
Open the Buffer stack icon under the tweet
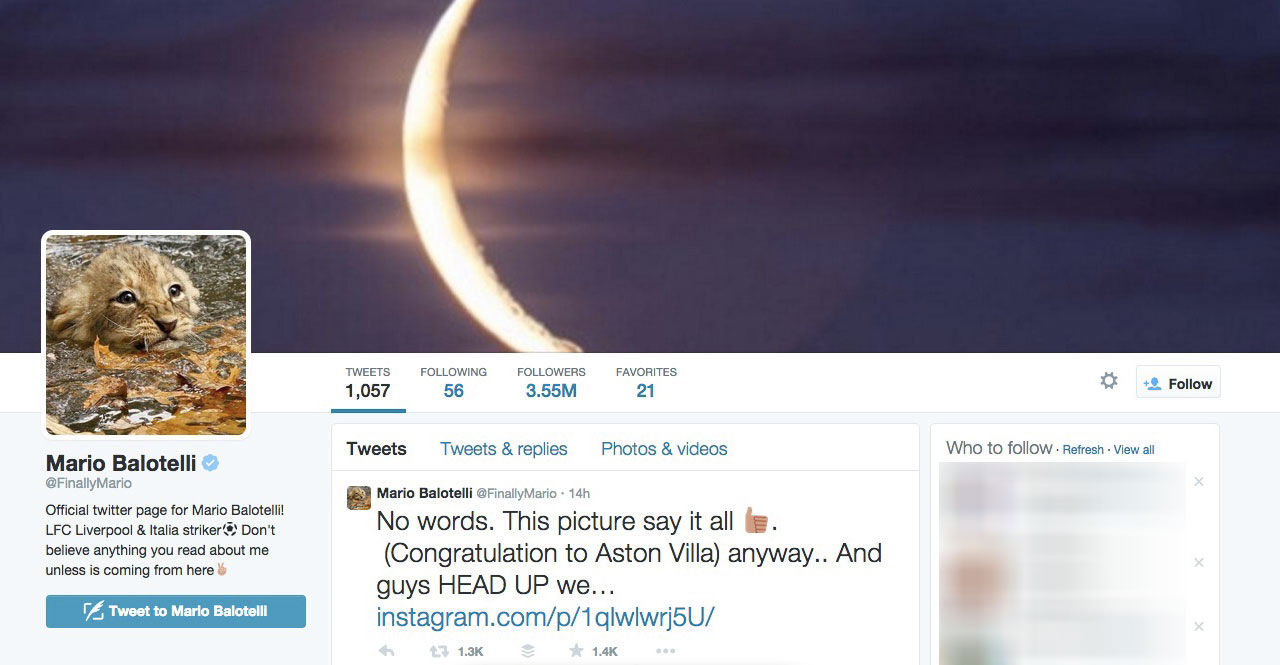coord(528,651)
